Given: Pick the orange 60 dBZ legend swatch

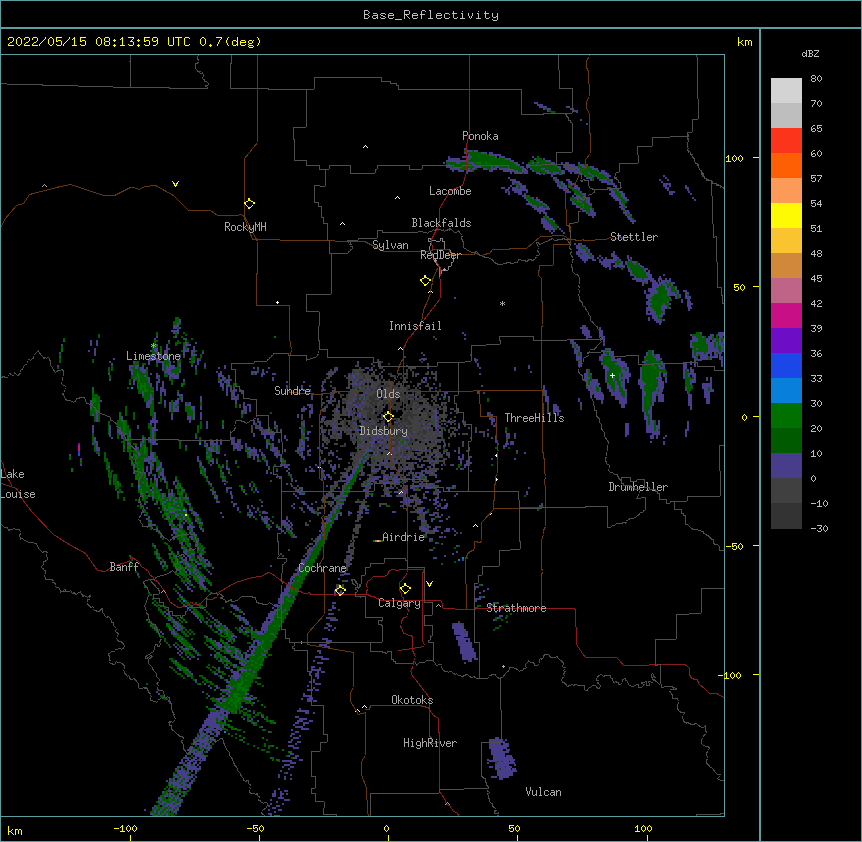Looking at the screenshot, I should pyautogui.click(x=786, y=165).
